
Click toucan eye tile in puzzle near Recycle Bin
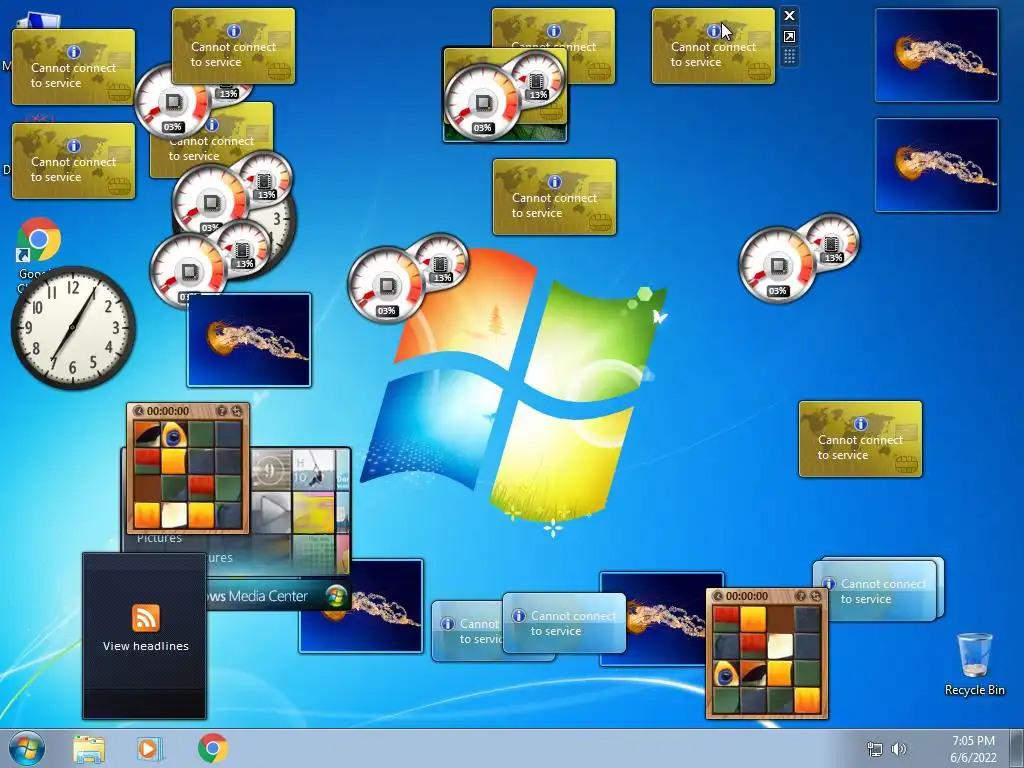pos(726,675)
